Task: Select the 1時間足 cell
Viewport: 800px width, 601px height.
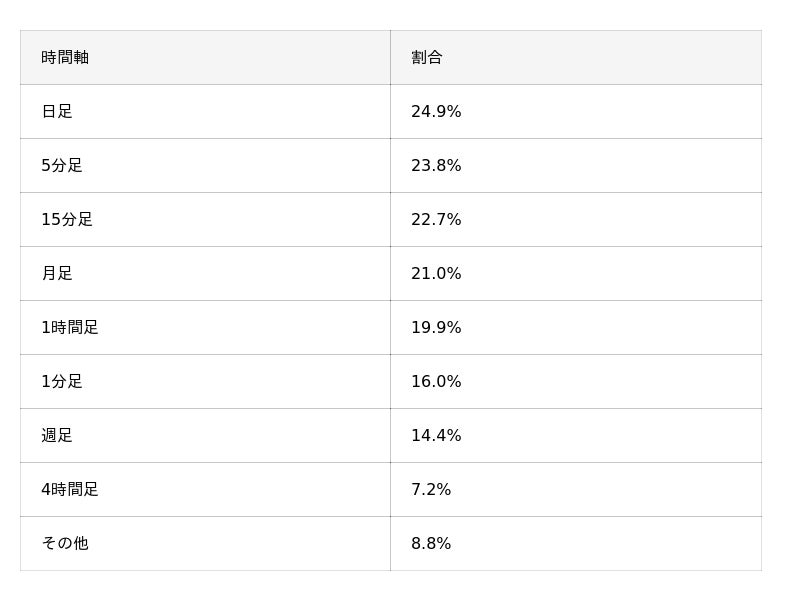Action: coord(70,328)
